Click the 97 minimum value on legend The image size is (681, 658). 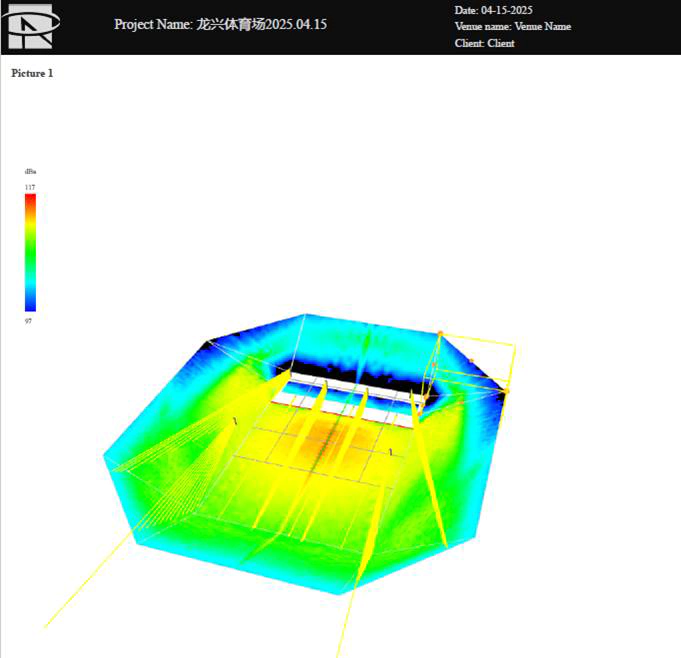(x=28, y=321)
